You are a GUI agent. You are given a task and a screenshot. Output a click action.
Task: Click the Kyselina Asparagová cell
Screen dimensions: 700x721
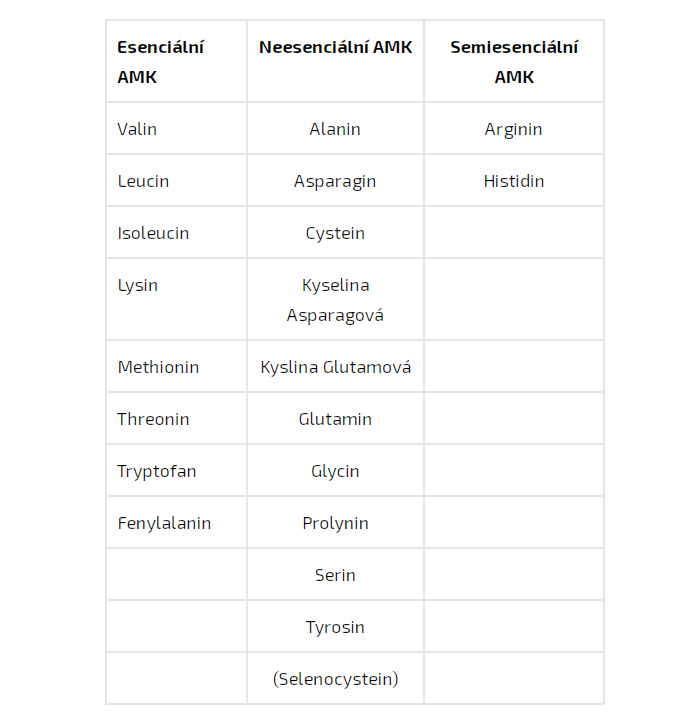[x=335, y=300]
